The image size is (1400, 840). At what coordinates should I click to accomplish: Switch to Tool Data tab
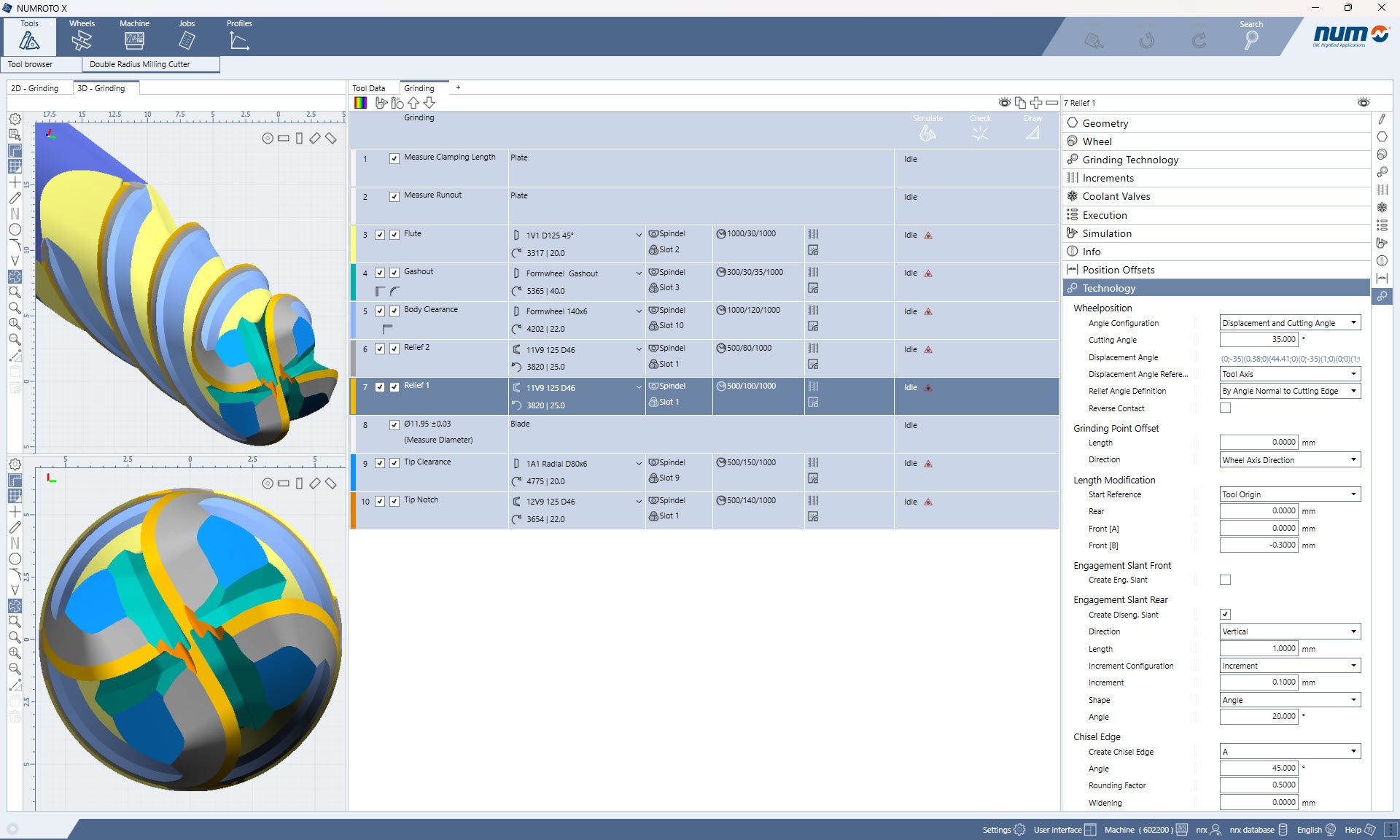[369, 88]
